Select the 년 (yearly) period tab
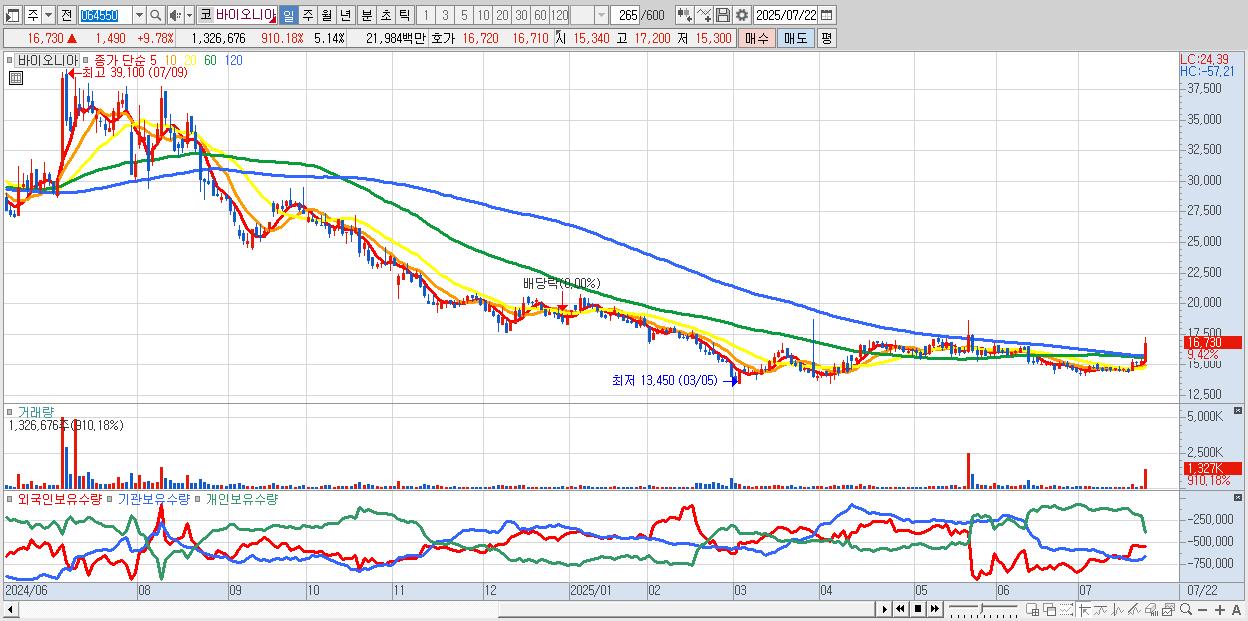This screenshot has width=1248, height=621. click(x=345, y=15)
